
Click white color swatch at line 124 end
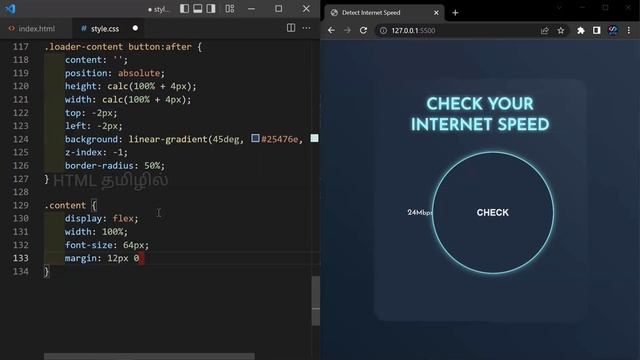pos(314,138)
